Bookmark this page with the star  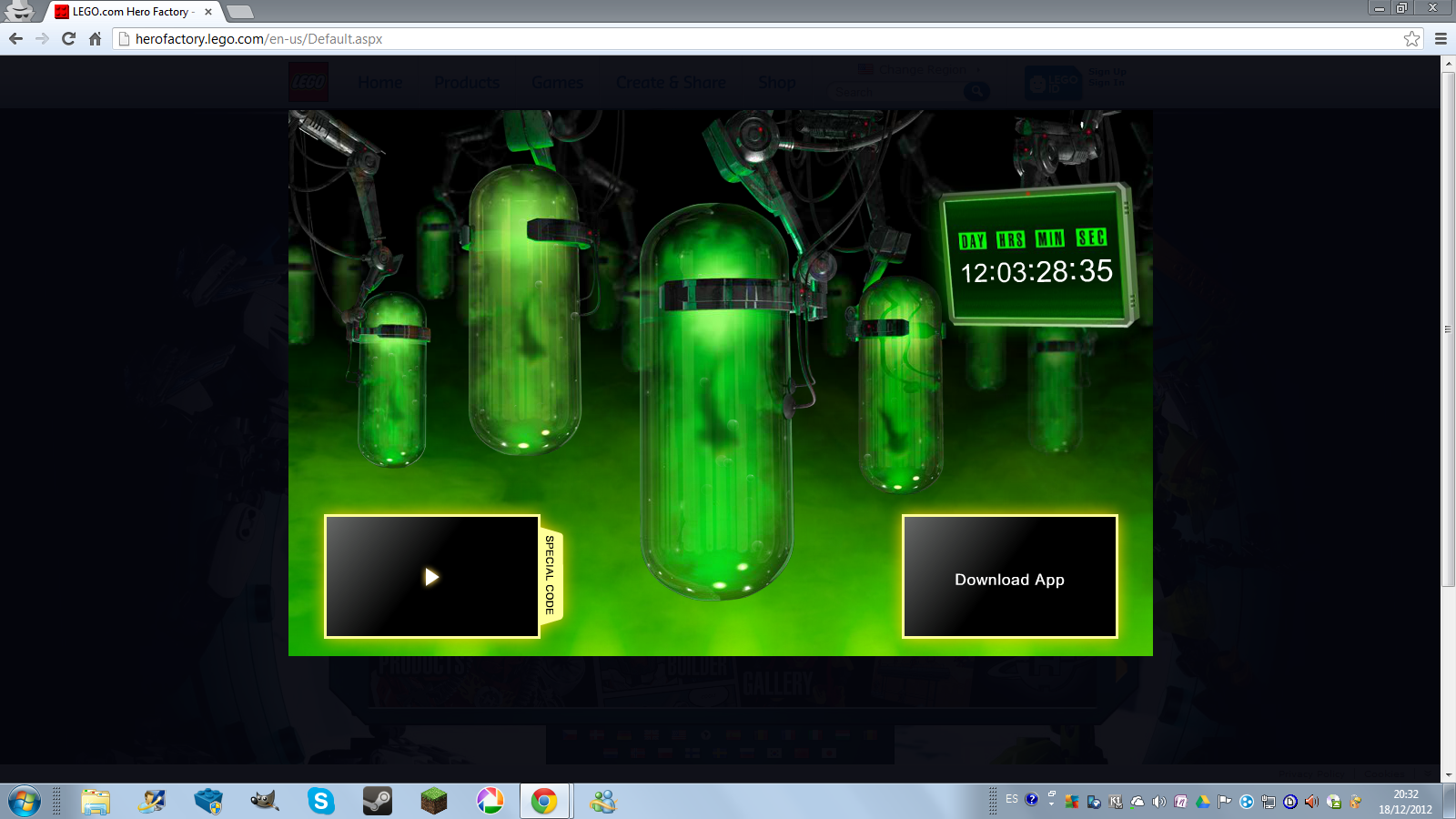tap(1411, 38)
